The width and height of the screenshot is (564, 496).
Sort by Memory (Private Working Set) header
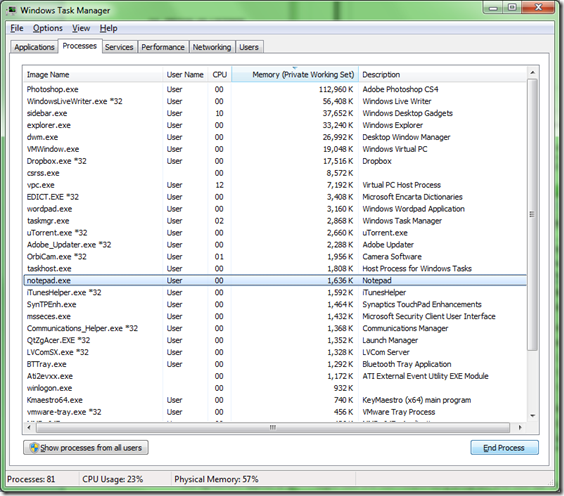point(295,74)
